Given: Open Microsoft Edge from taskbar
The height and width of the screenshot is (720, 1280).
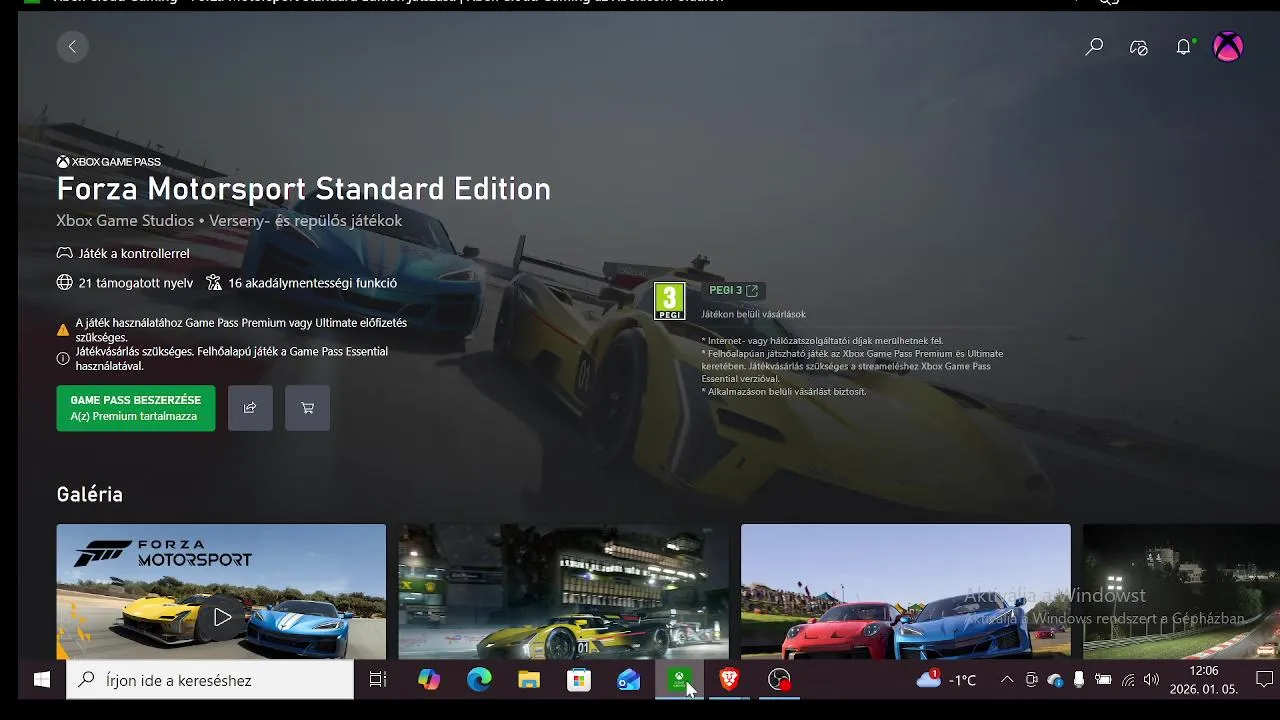Looking at the screenshot, I should click(479, 680).
